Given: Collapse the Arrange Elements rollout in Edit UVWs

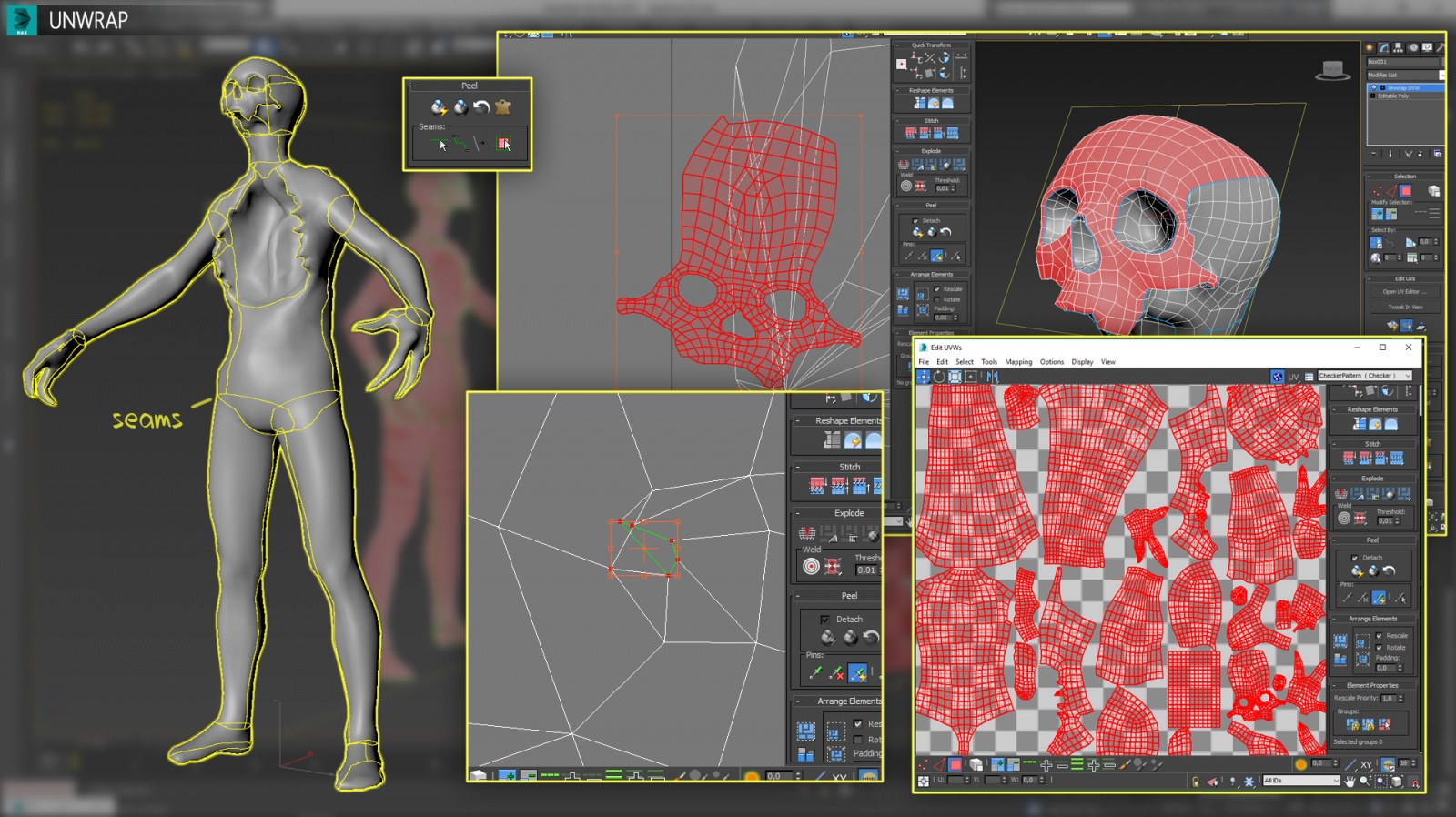Looking at the screenshot, I should pos(1372,619).
